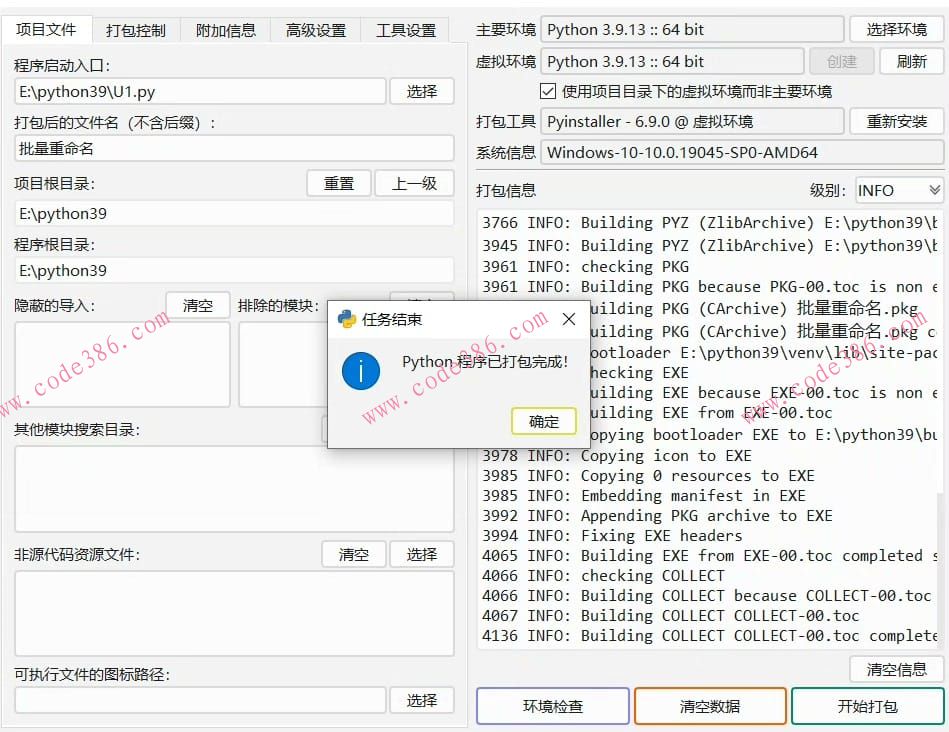The height and width of the screenshot is (732, 949).
Task: Click log line 'Appending PKG archive to EXE'
Action: 657,515
